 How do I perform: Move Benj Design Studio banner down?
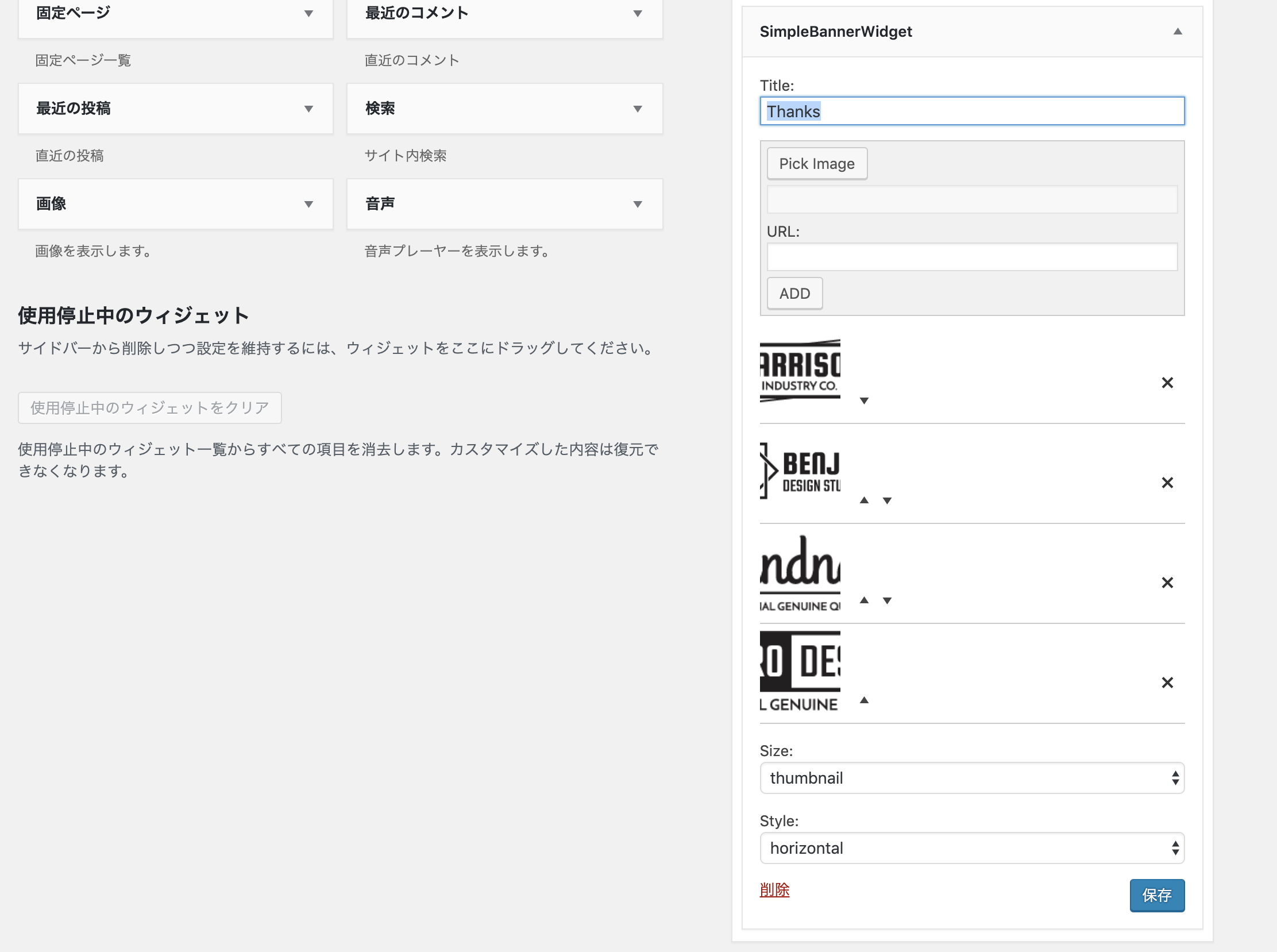coord(887,500)
